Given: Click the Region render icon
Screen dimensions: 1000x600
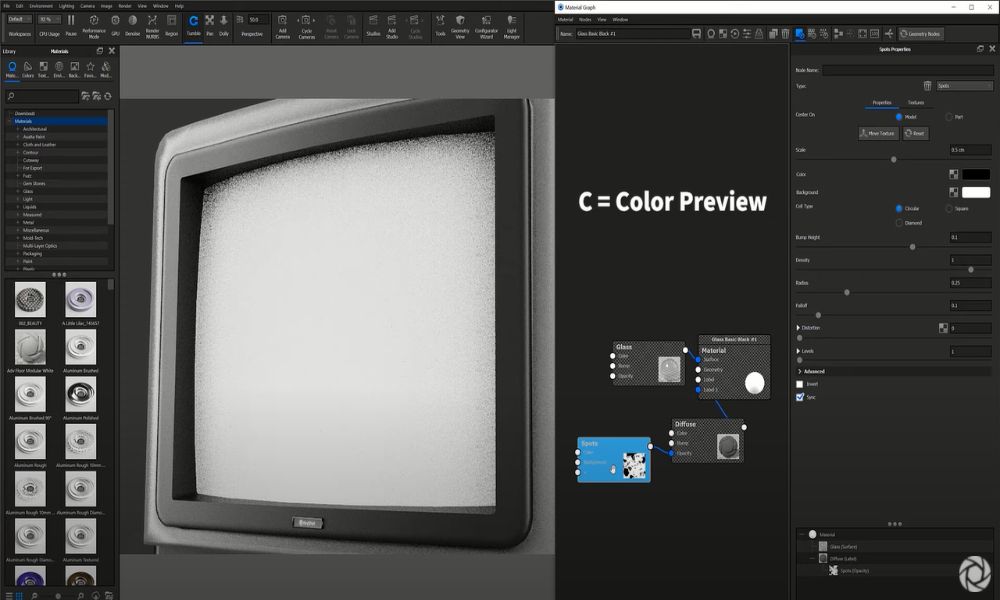Looking at the screenshot, I should (x=171, y=24).
